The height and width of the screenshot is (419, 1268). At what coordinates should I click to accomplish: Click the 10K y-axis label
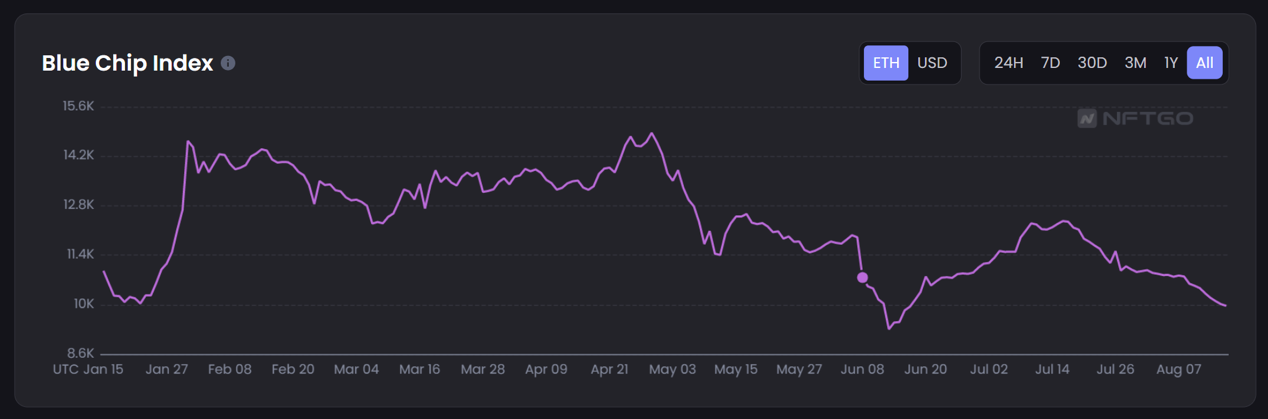point(82,304)
